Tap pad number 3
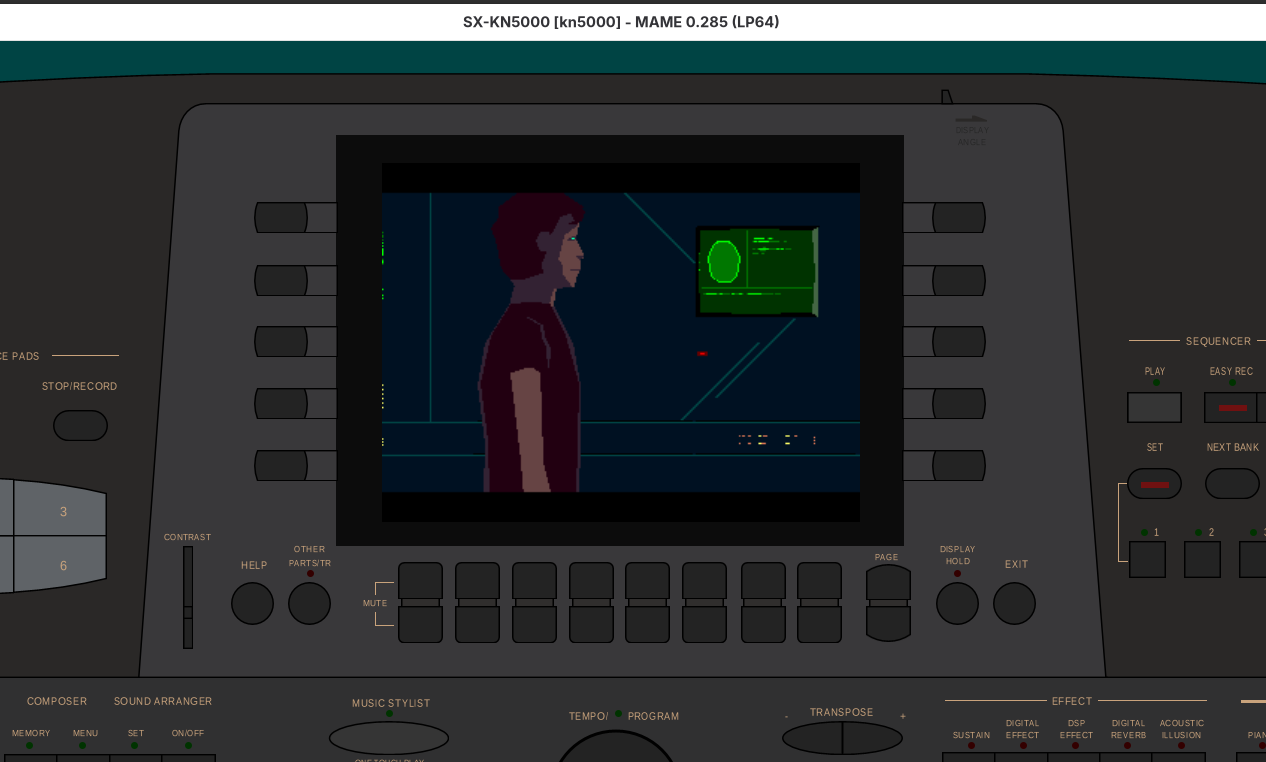The height and width of the screenshot is (762, 1266). click(62, 511)
